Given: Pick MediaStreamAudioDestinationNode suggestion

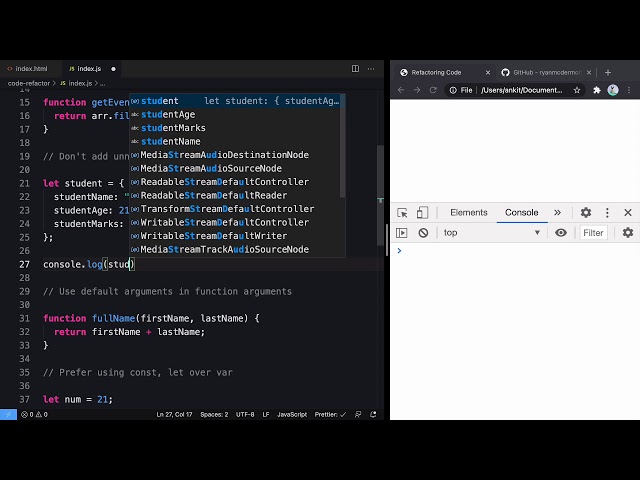Looking at the screenshot, I should (237, 155).
